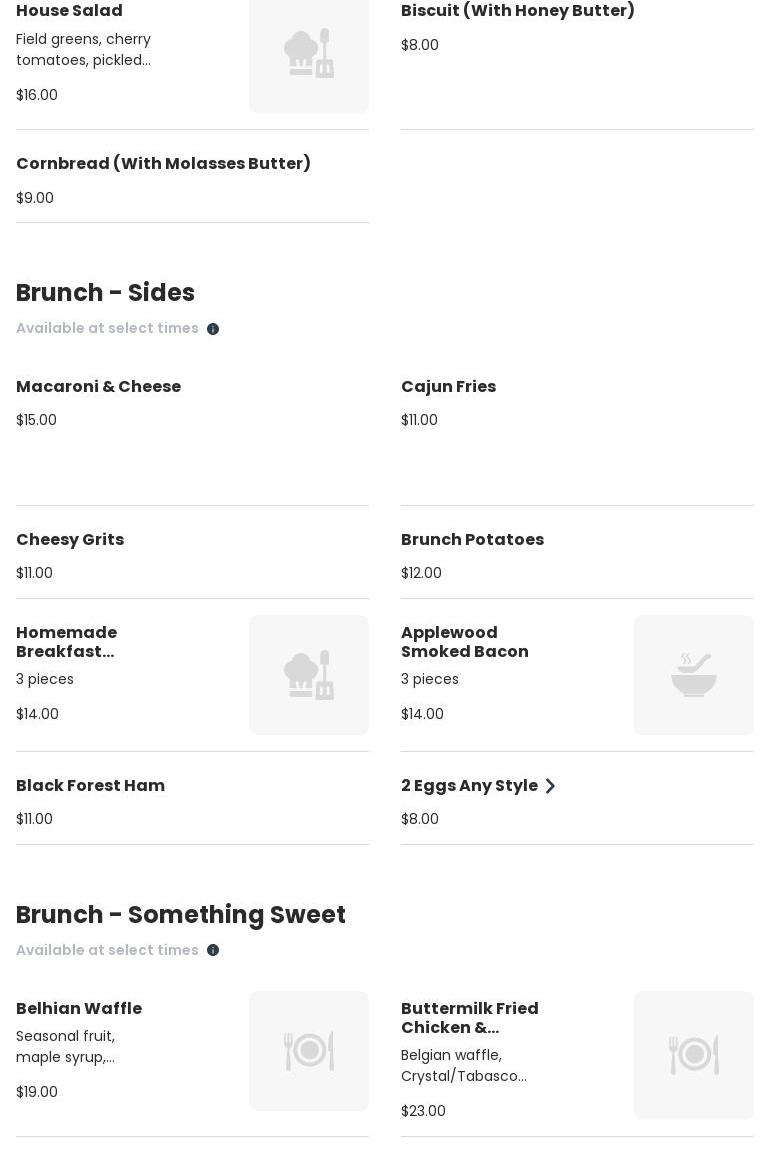Click the Brunch - Sides heading
This screenshot has height=1151, width=770.
tap(105, 293)
